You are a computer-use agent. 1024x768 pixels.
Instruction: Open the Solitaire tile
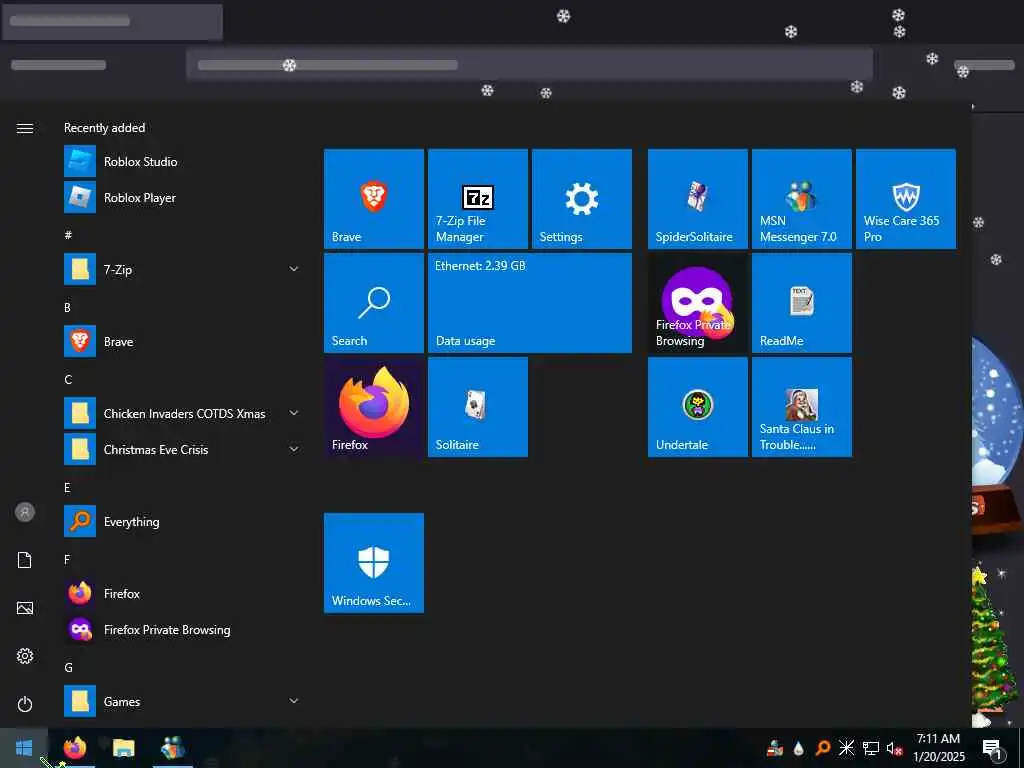point(477,407)
